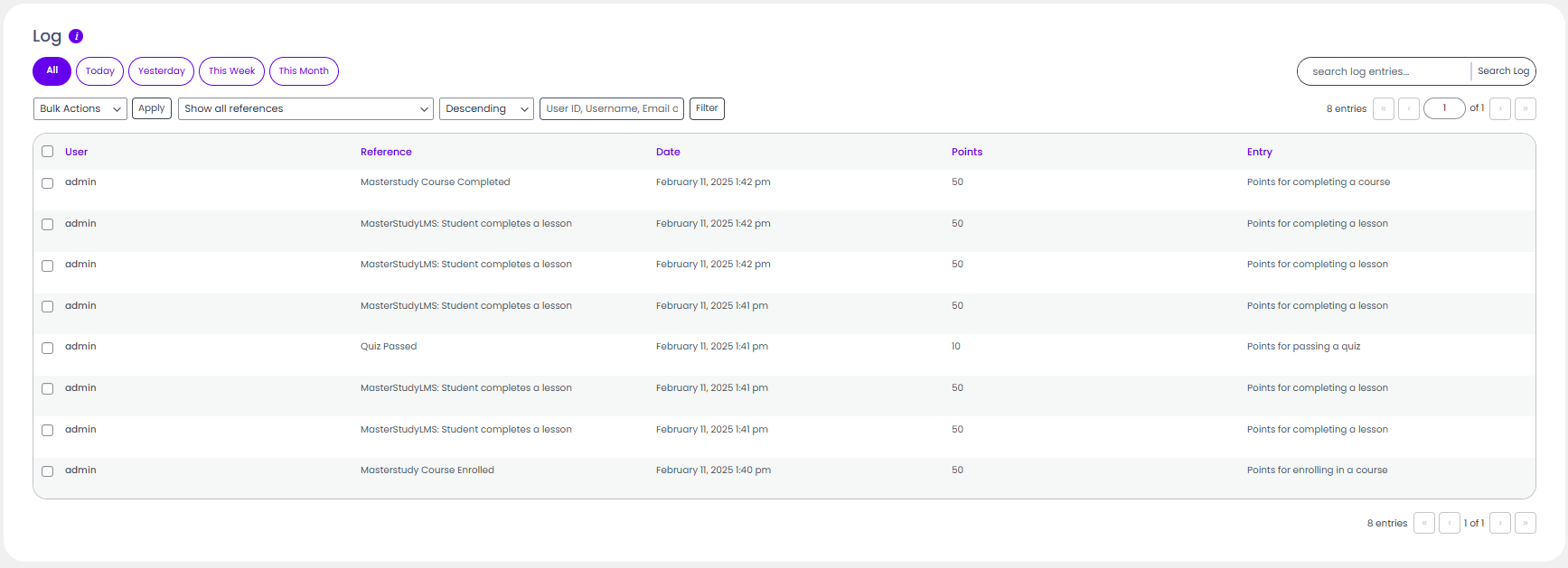Click the Search Log button
The width and height of the screenshot is (1568, 568).
pos(1503,71)
